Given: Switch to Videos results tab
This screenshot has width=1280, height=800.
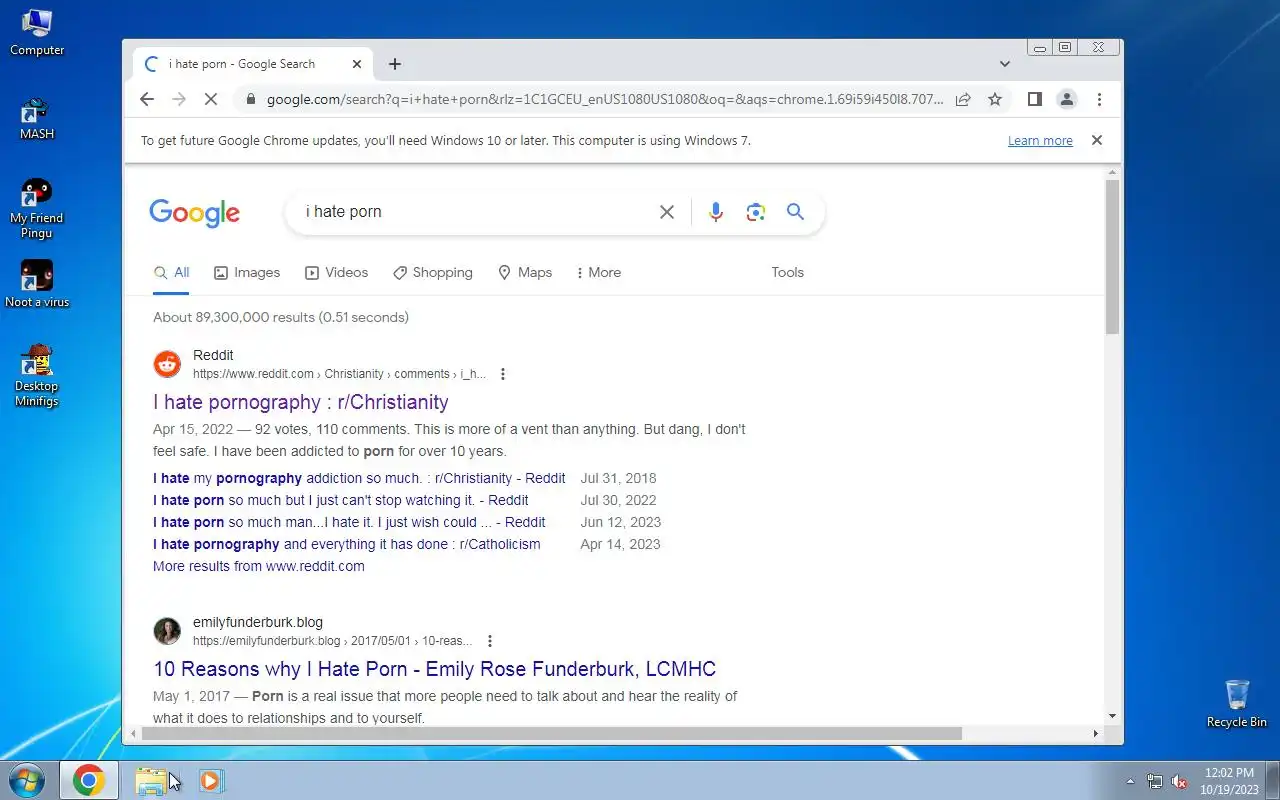Looking at the screenshot, I should click(336, 272).
